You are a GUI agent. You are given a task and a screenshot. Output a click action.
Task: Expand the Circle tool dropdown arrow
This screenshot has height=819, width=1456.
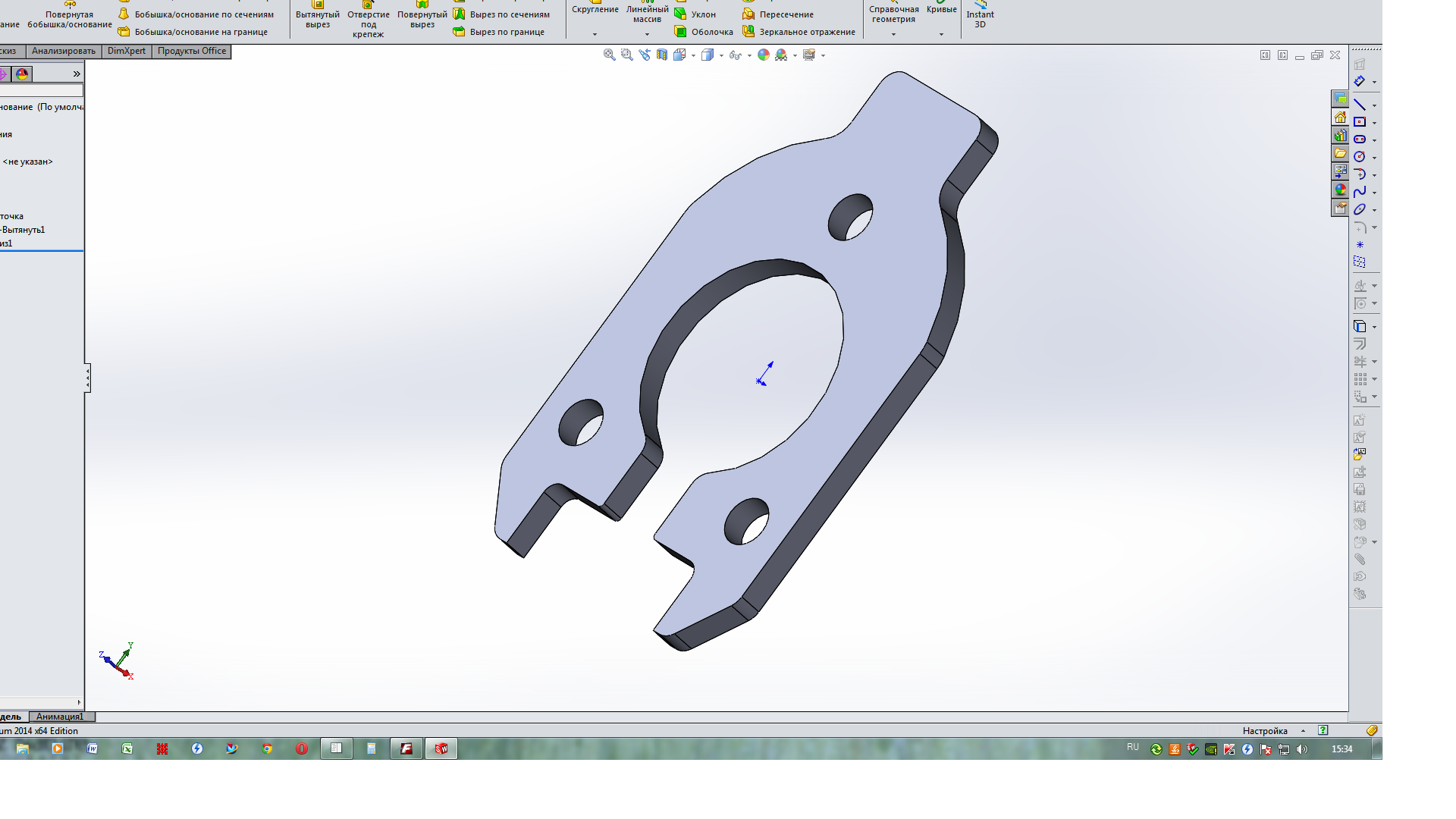[x=1374, y=158]
